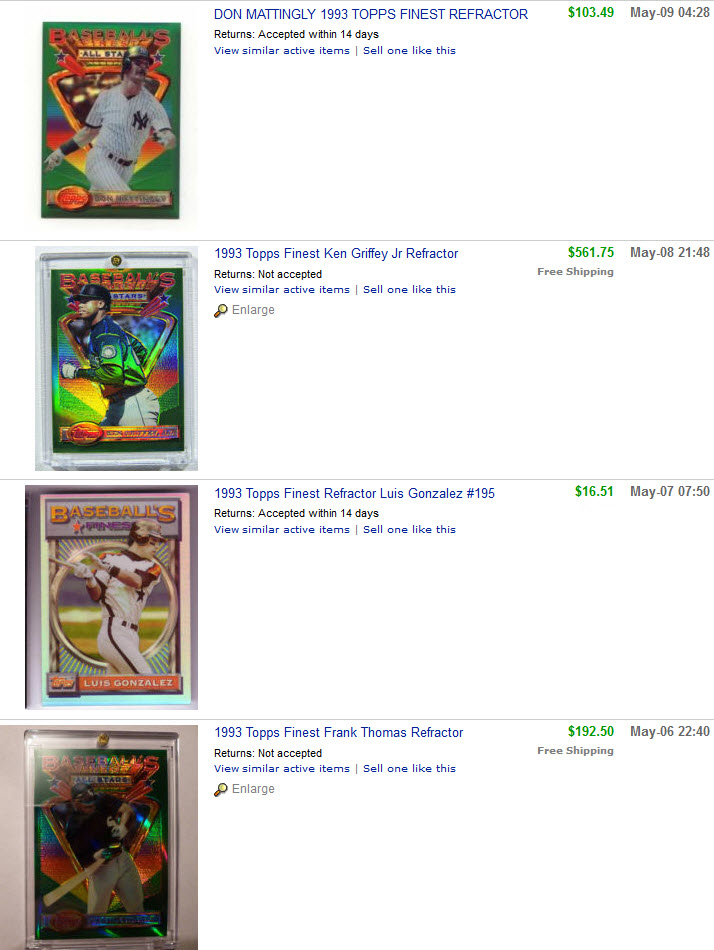View similar active items for Mattingly card
The height and width of the screenshot is (950, 714).
282,50
